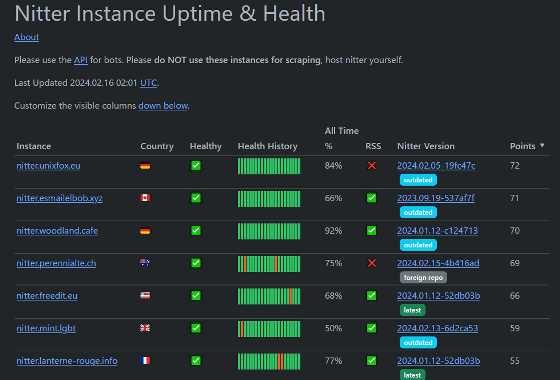Click healthy checkmark for nitter.lanterne-rouge.info
The image size is (560, 380).
[196, 360]
